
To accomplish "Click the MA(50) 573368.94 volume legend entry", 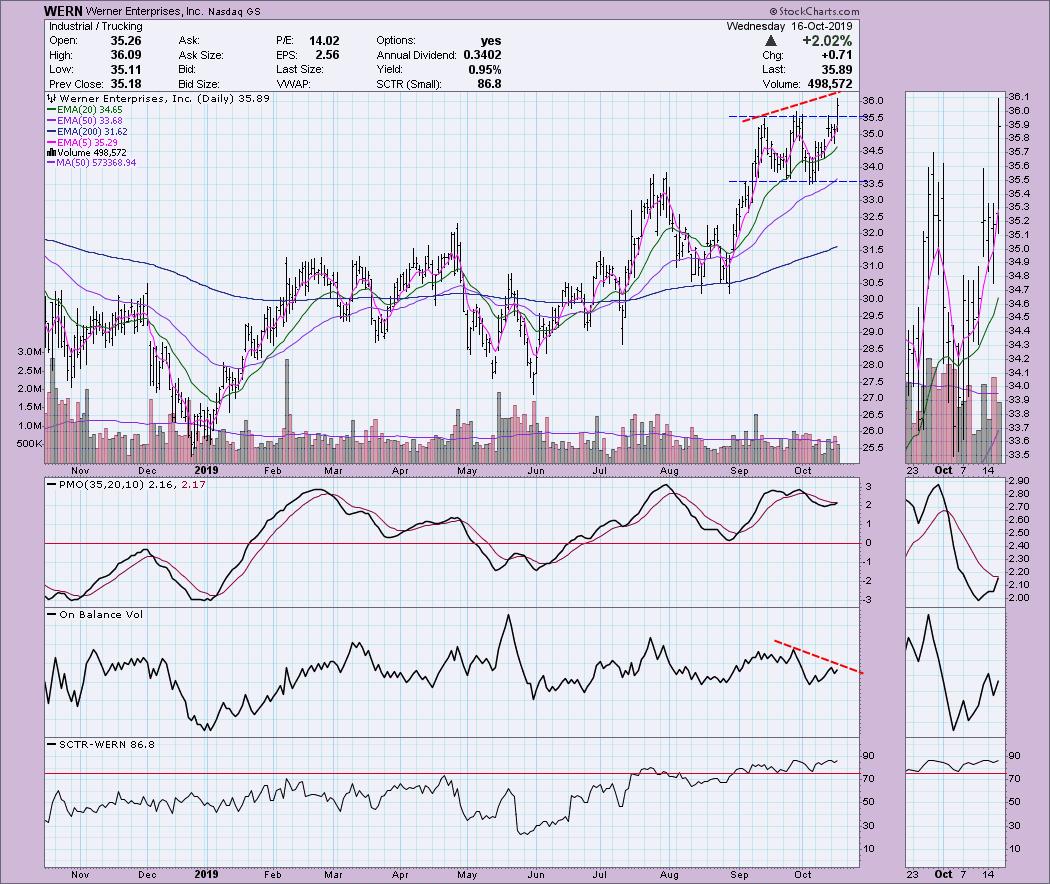I will pos(92,163).
